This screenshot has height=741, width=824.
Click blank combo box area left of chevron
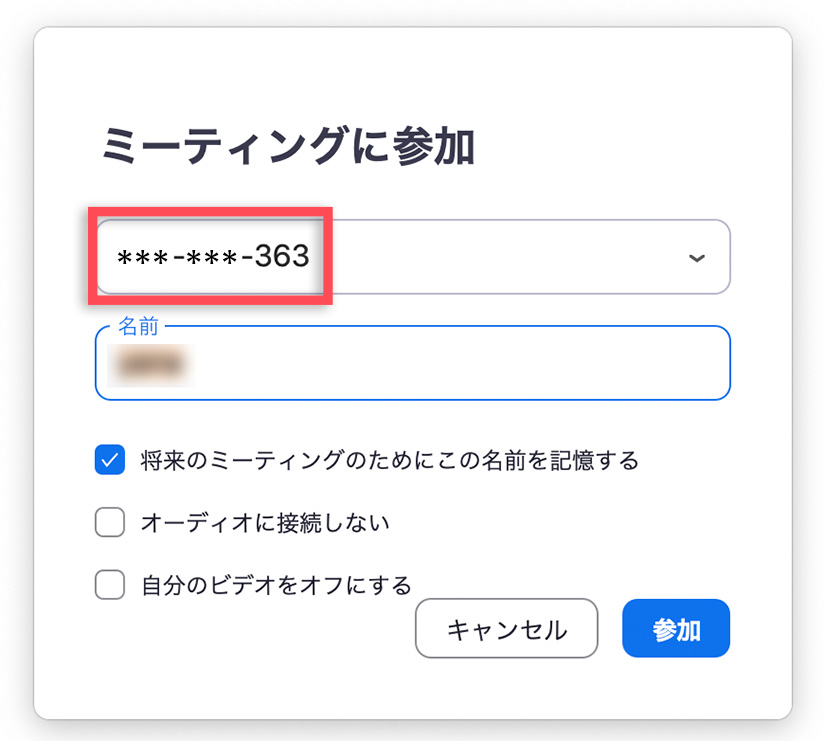(500, 257)
